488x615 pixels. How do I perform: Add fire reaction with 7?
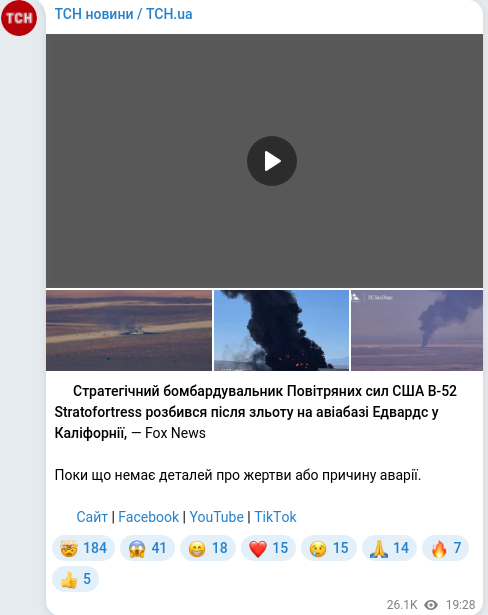[x=445, y=548]
